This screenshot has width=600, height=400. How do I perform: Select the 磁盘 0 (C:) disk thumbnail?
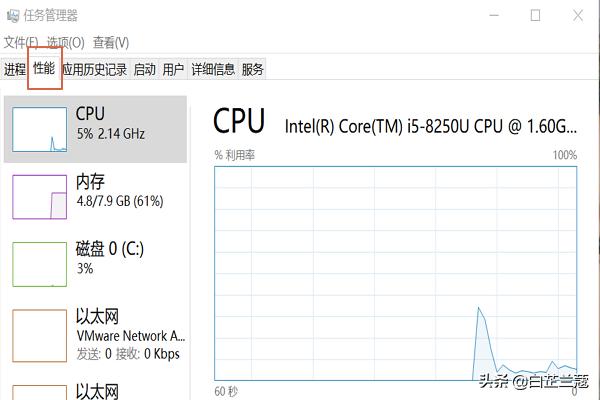pos(39,264)
